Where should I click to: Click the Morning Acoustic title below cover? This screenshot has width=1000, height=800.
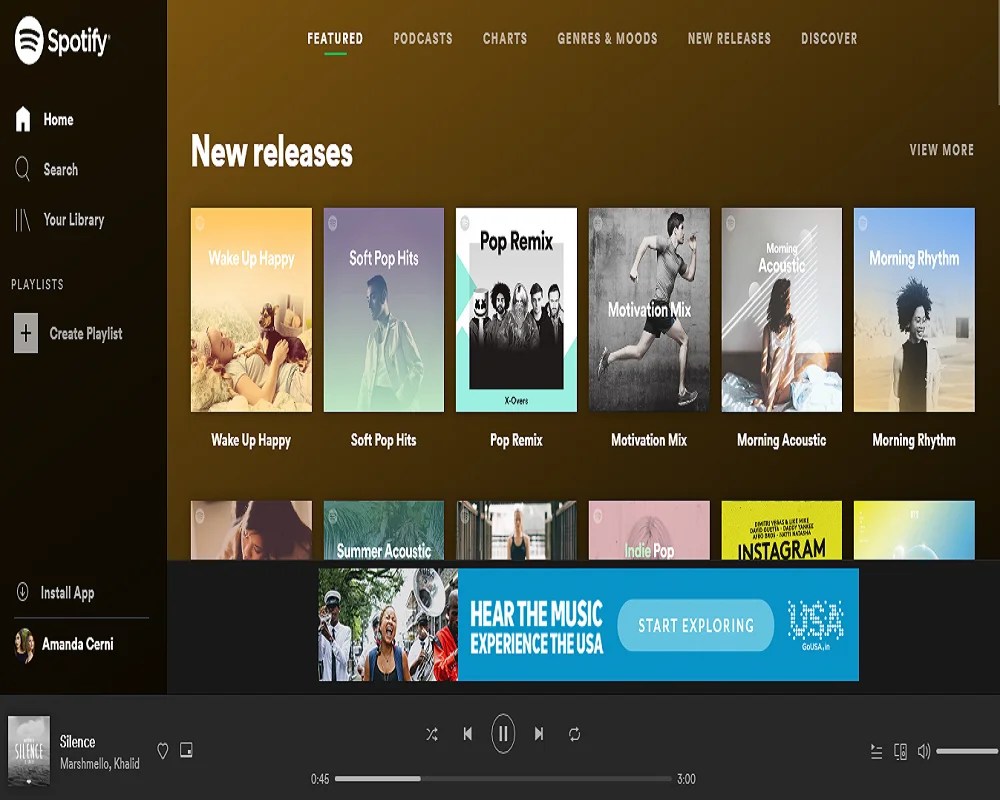pyautogui.click(x=782, y=440)
